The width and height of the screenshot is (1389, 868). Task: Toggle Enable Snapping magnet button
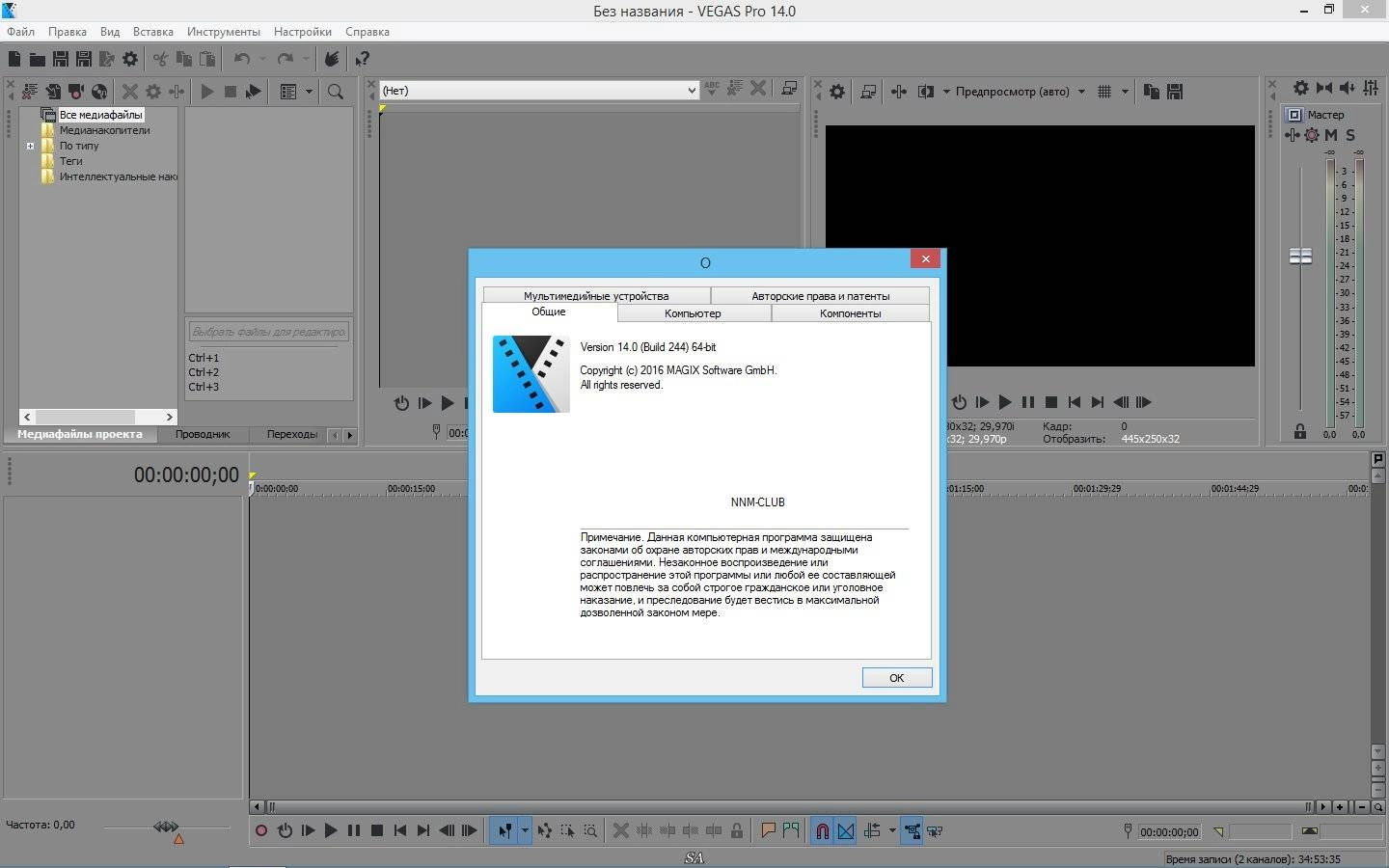coord(822,830)
